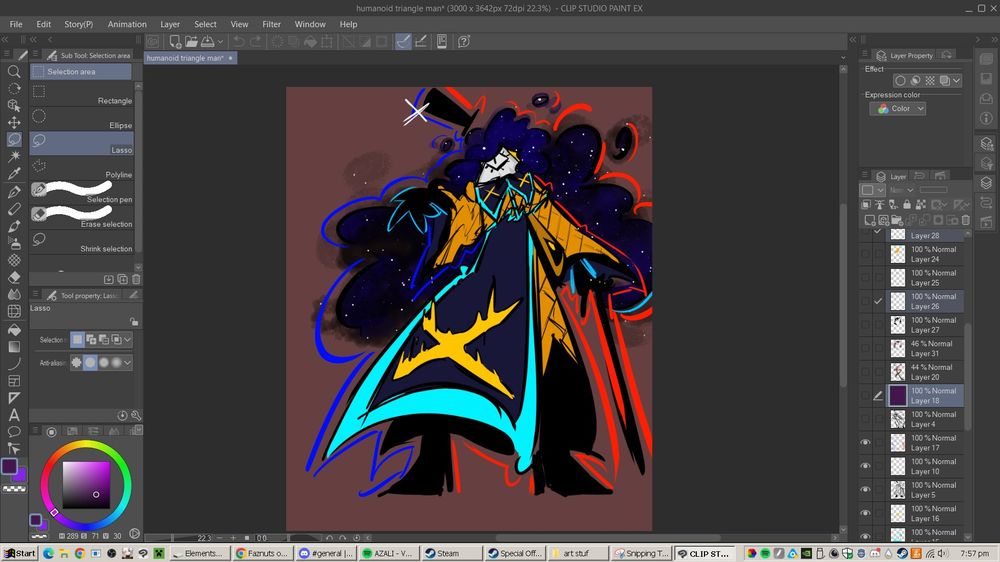Open the File menu

click(16, 24)
